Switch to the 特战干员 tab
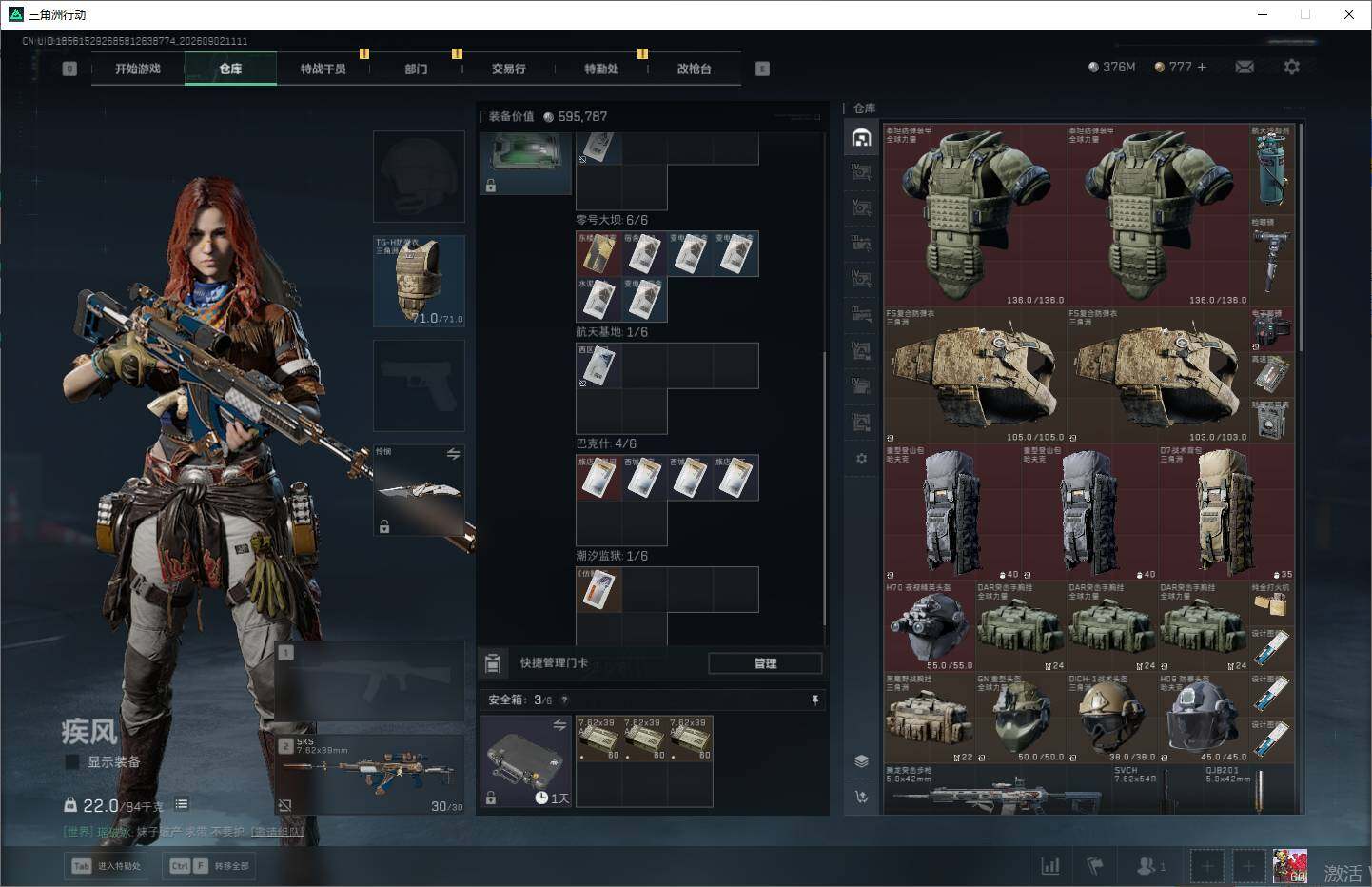 pos(323,69)
